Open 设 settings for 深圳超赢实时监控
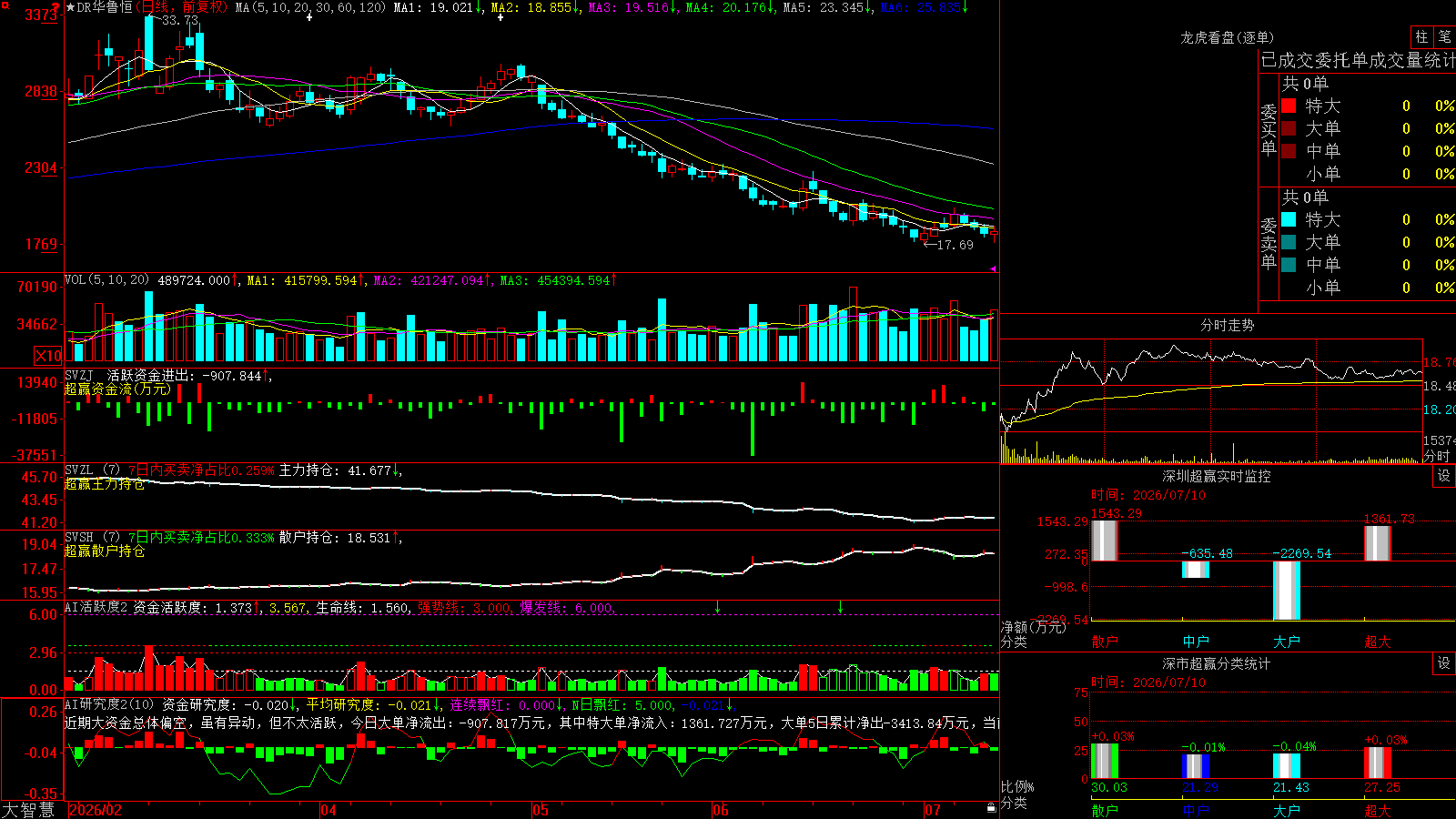Viewport: 1456px width, 819px height. (x=1444, y=476)
